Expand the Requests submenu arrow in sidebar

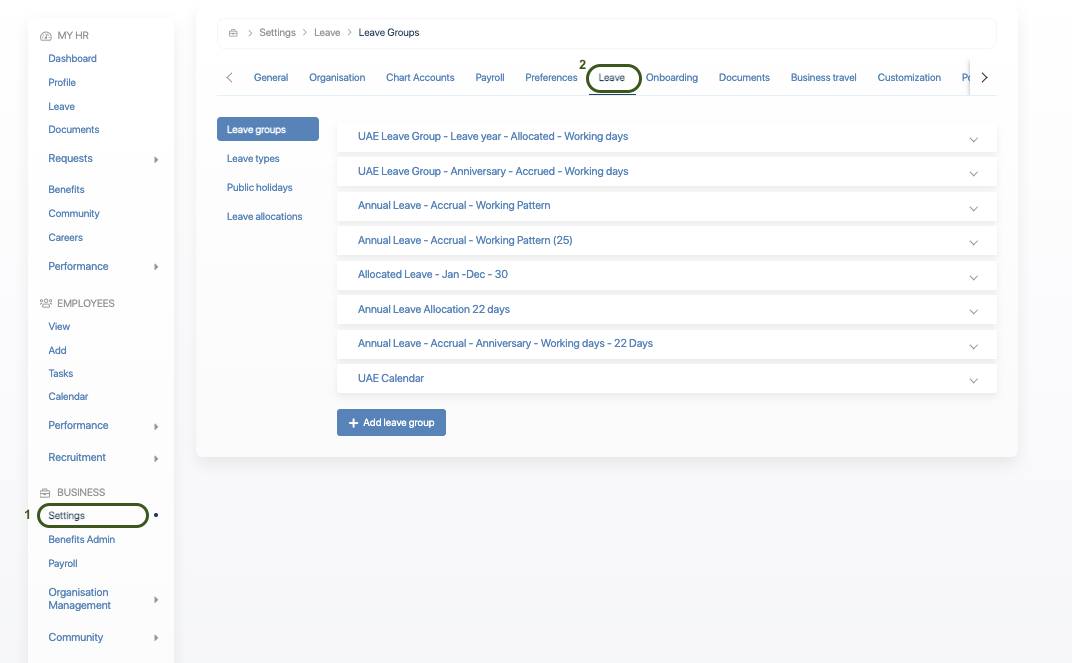point(156,159)
